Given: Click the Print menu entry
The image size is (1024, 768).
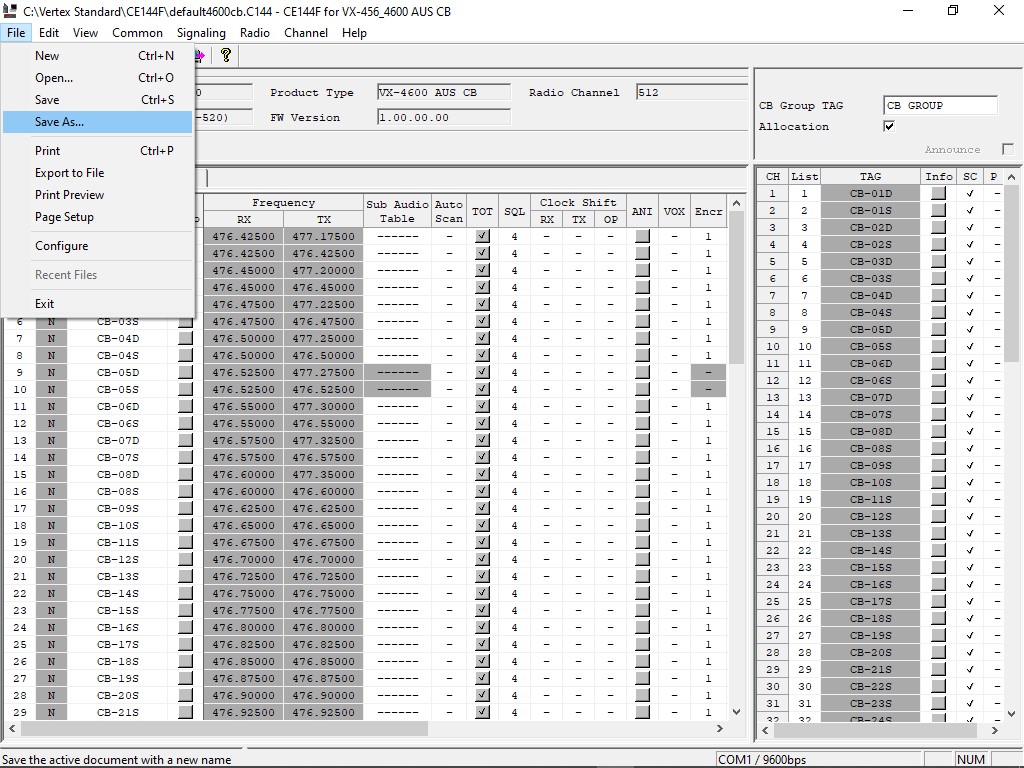Looking at the screenshot, I should 97,151.
